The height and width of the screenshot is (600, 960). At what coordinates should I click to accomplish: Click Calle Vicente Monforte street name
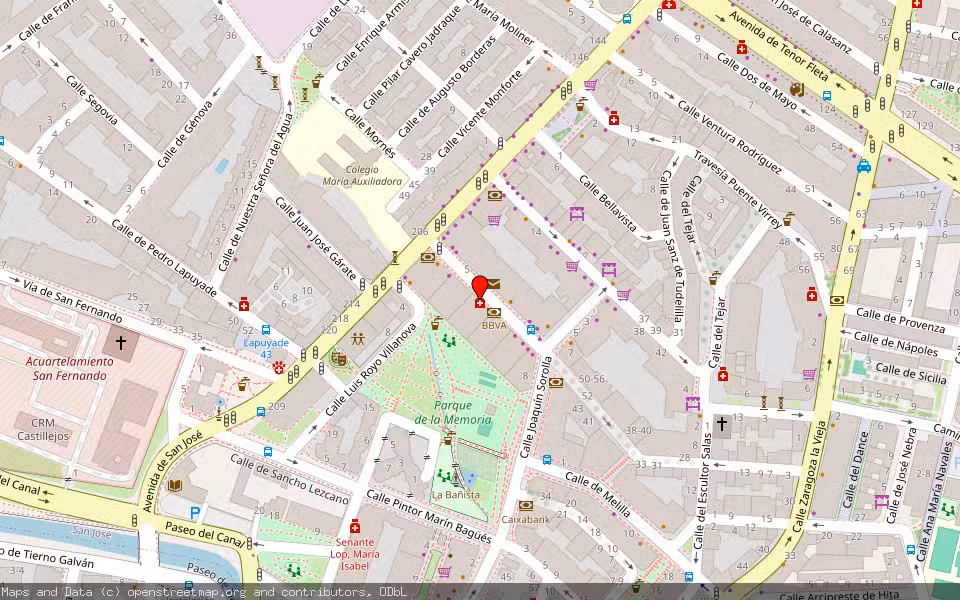(481, 113)
